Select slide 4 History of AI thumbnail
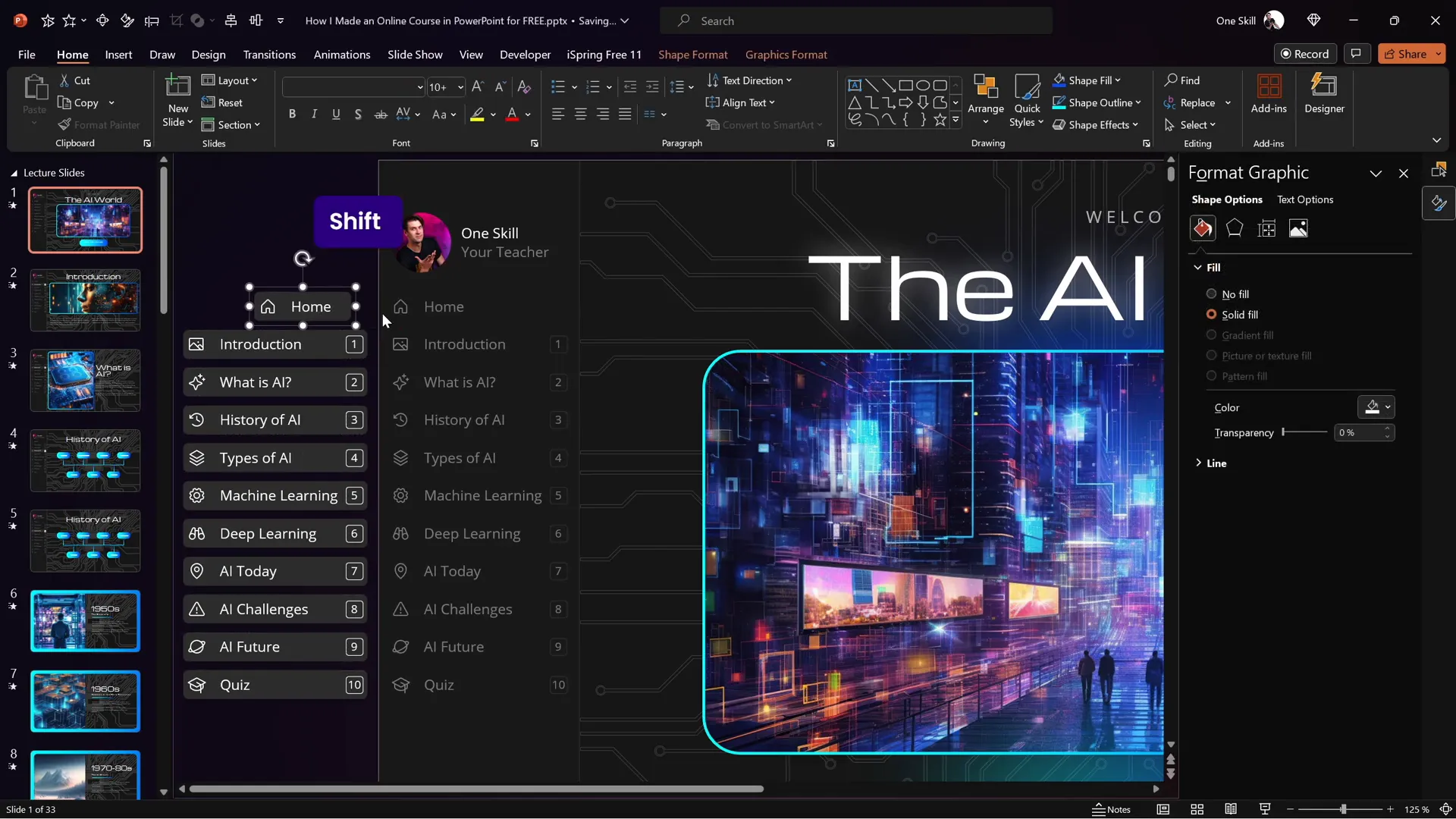Image resolution: width=1456 pixels, height=819 pixels. tap(85, 460)
